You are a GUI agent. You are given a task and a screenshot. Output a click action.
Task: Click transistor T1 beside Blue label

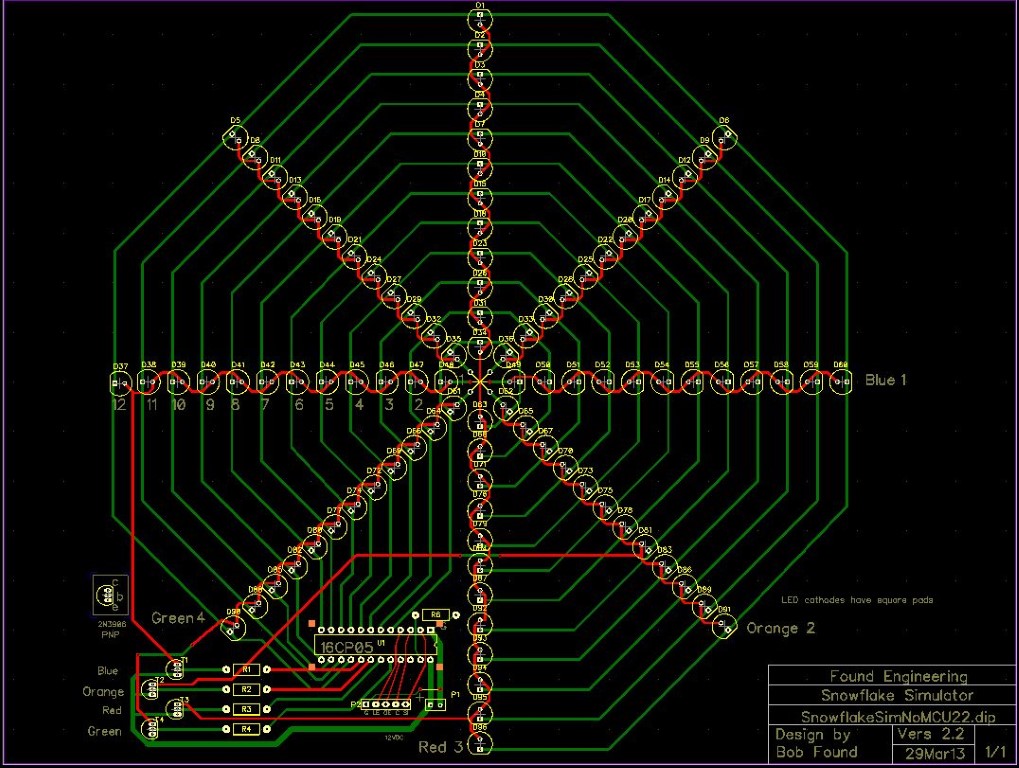click(177, 667)
